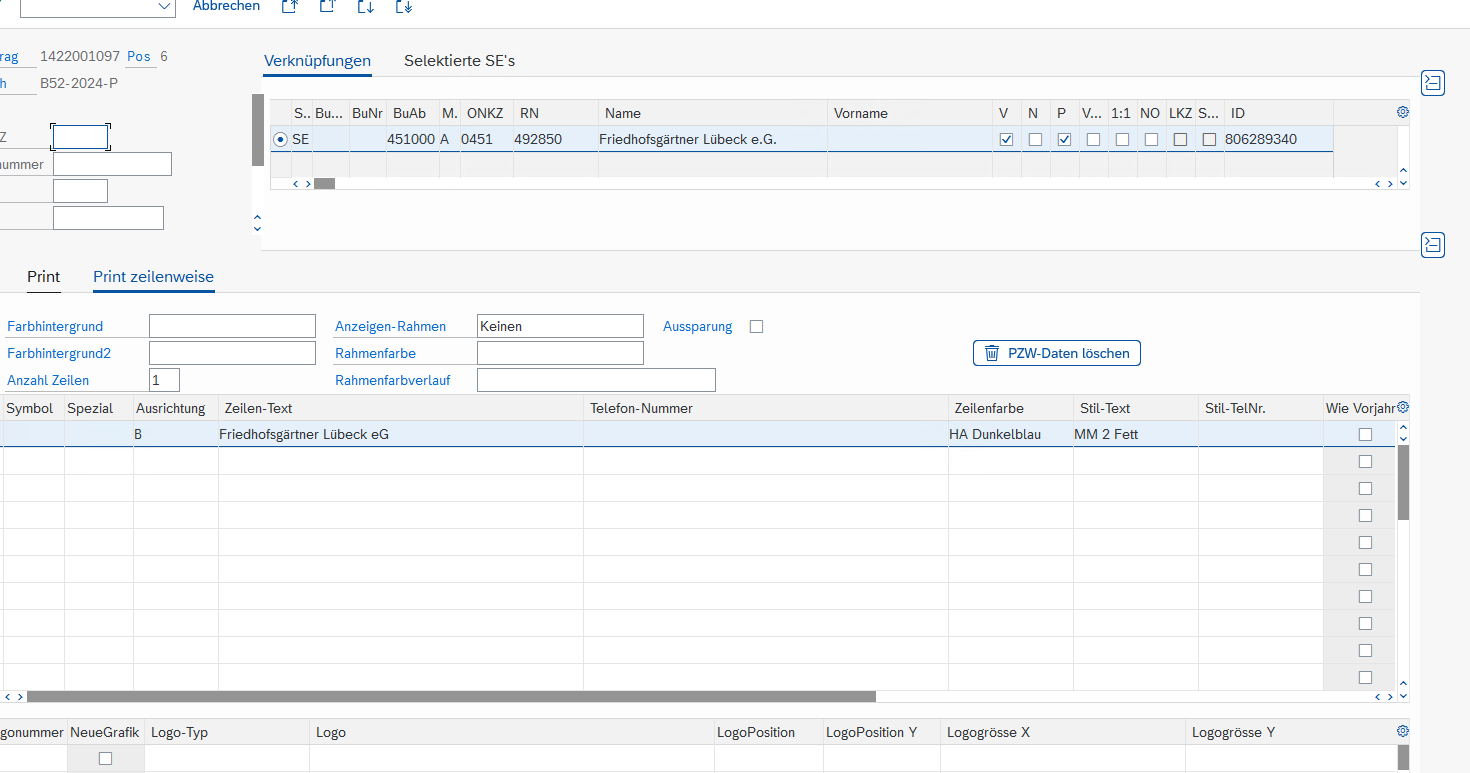
Task: Select SE row radio button
Action: point(280,139)
